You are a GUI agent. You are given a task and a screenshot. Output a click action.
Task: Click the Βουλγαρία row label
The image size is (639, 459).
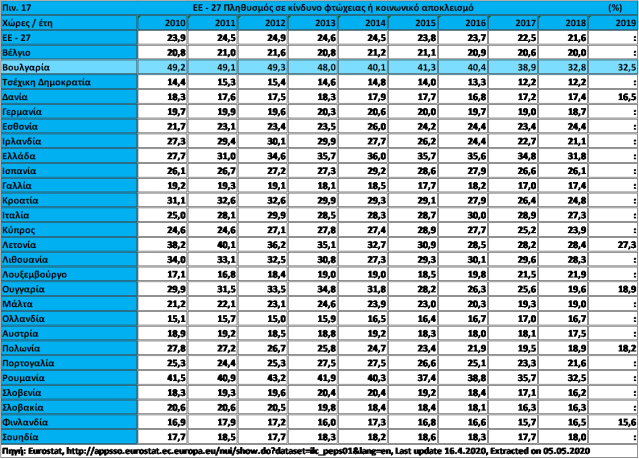[x=30, y=66]
